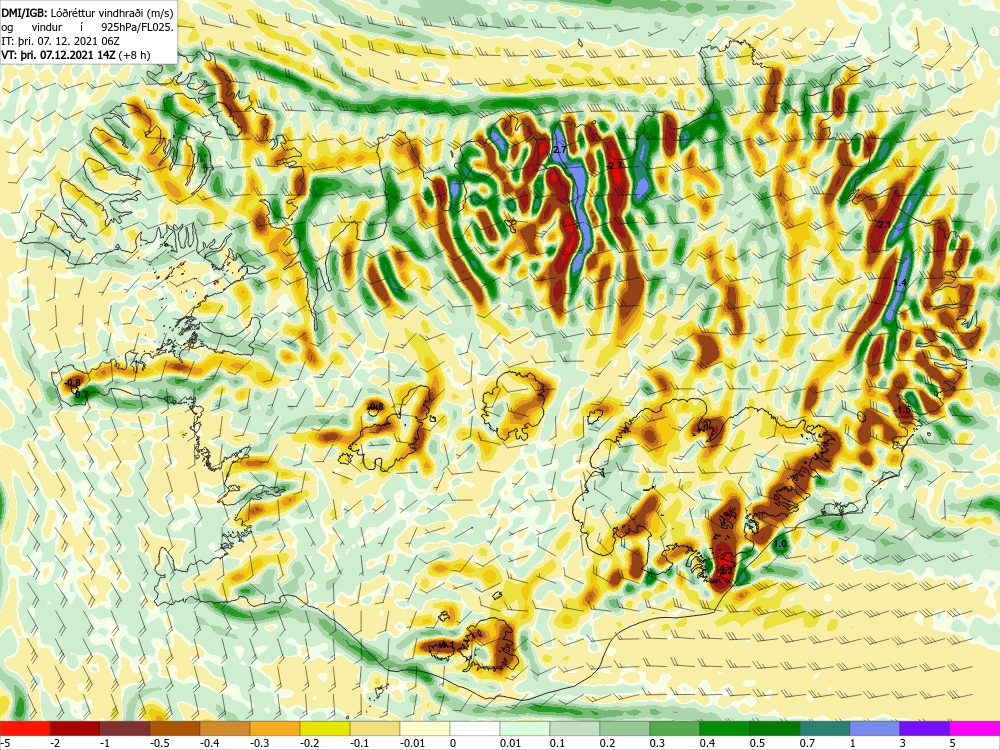Click the dark green legend swatch above 0.5
The width and height of the screenshot is (1000, 750).
click(775, 728)
